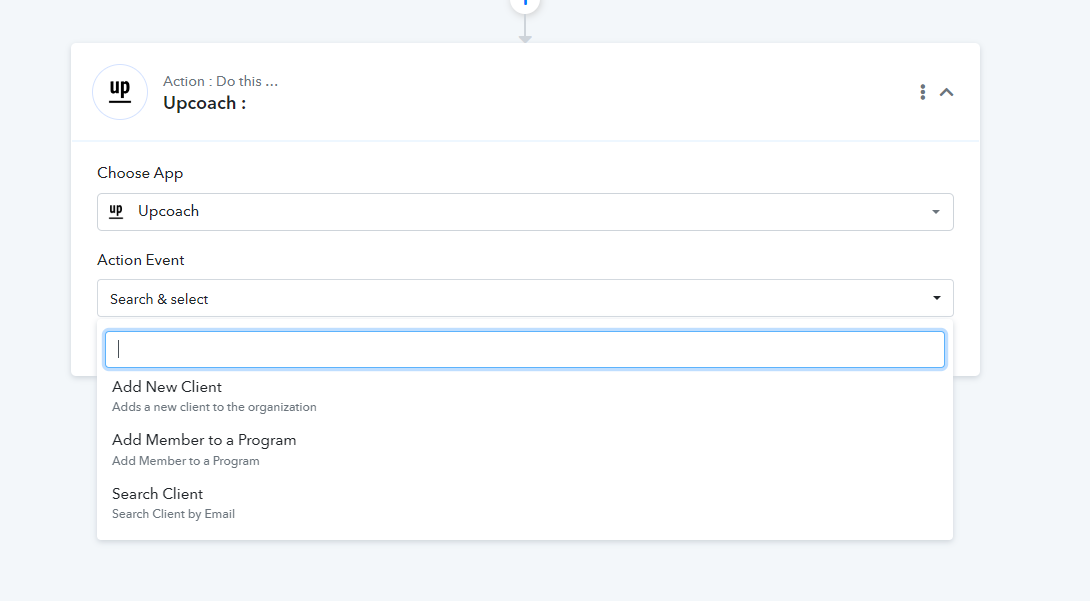Focus the action event search field
1090x601 pixels.
click(x=525, y=349)
